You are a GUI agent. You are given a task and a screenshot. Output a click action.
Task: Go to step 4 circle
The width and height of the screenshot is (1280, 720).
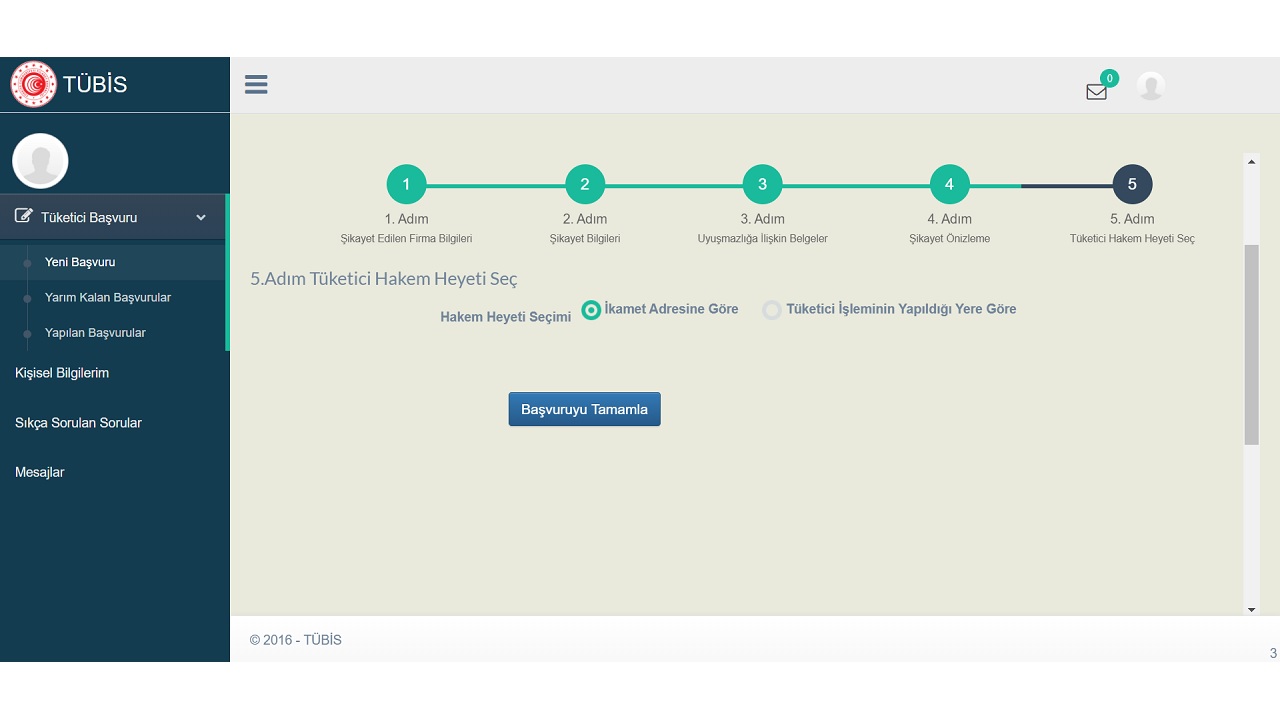point(949,184)
